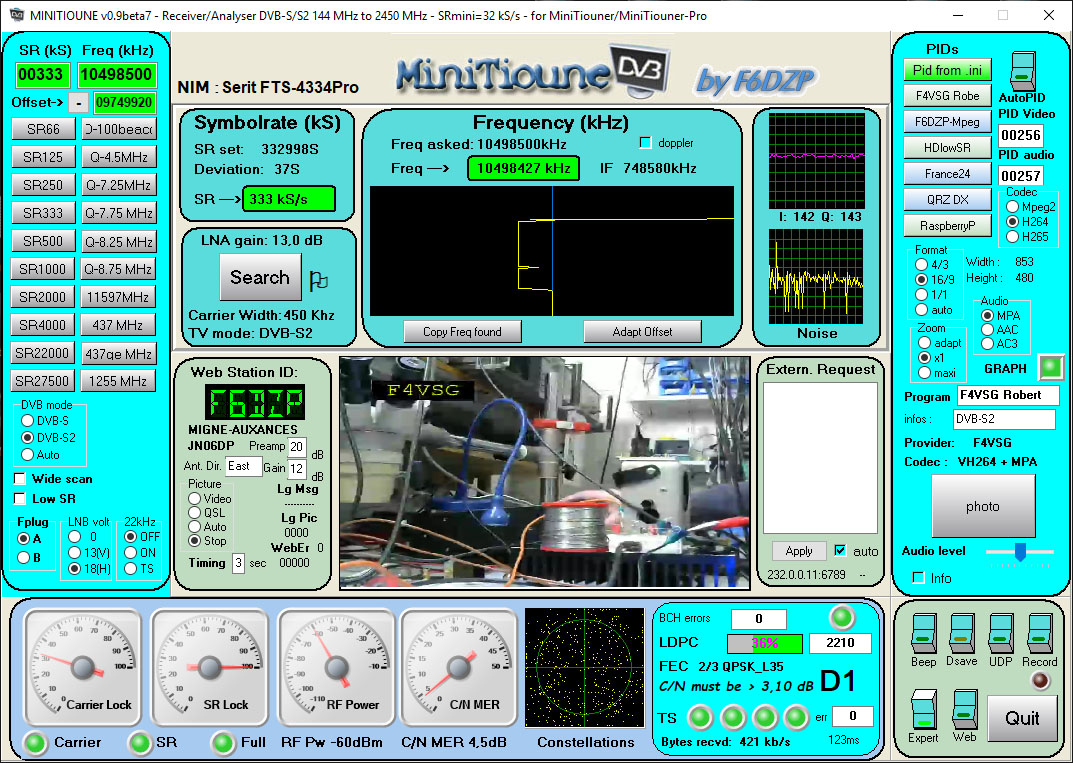Click the Web Station ID F6DZP display
Screen dimensions: 1073x763
[255, 402]
